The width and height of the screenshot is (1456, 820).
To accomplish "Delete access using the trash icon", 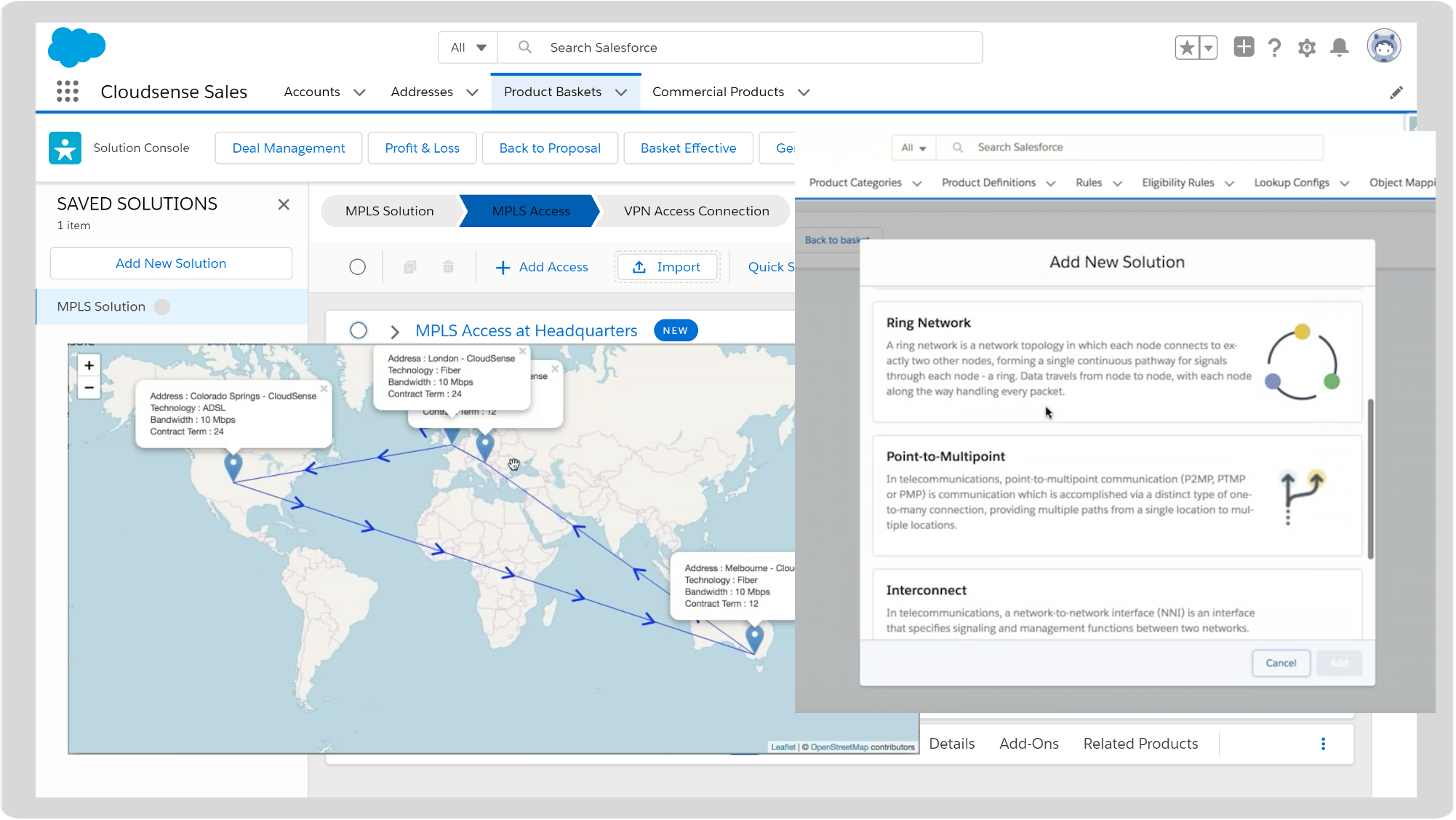I will click(448, 266).
